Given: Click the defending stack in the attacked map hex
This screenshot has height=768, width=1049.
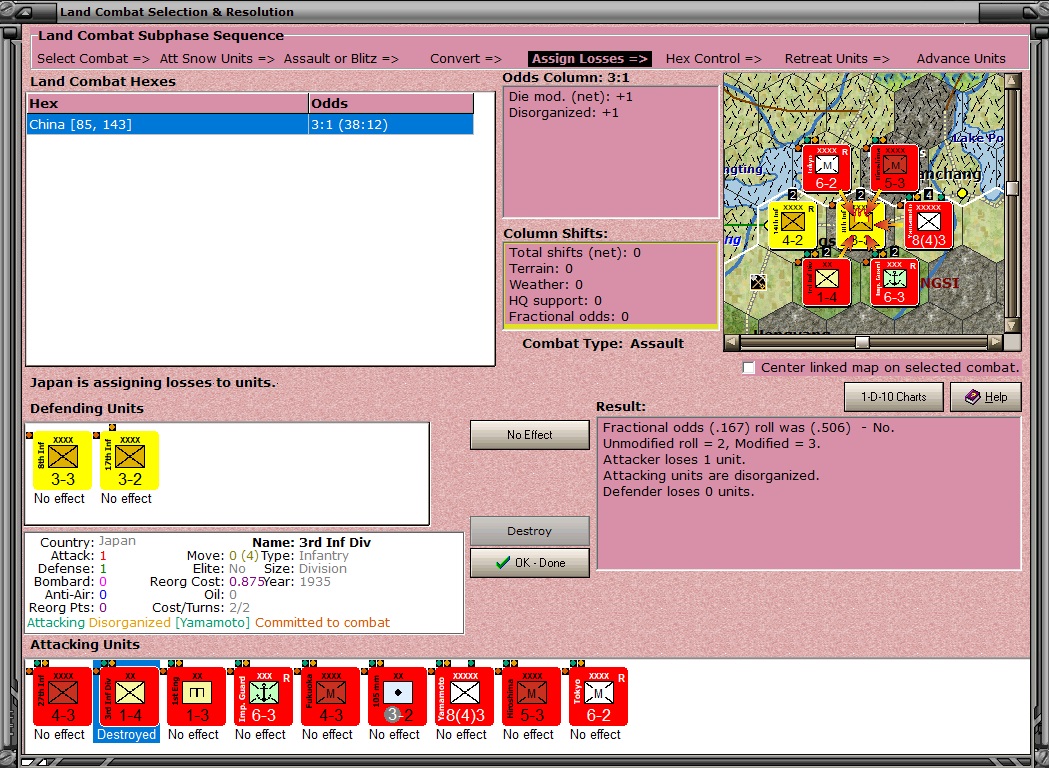Looking at the screenshot, I should [860, 225].
